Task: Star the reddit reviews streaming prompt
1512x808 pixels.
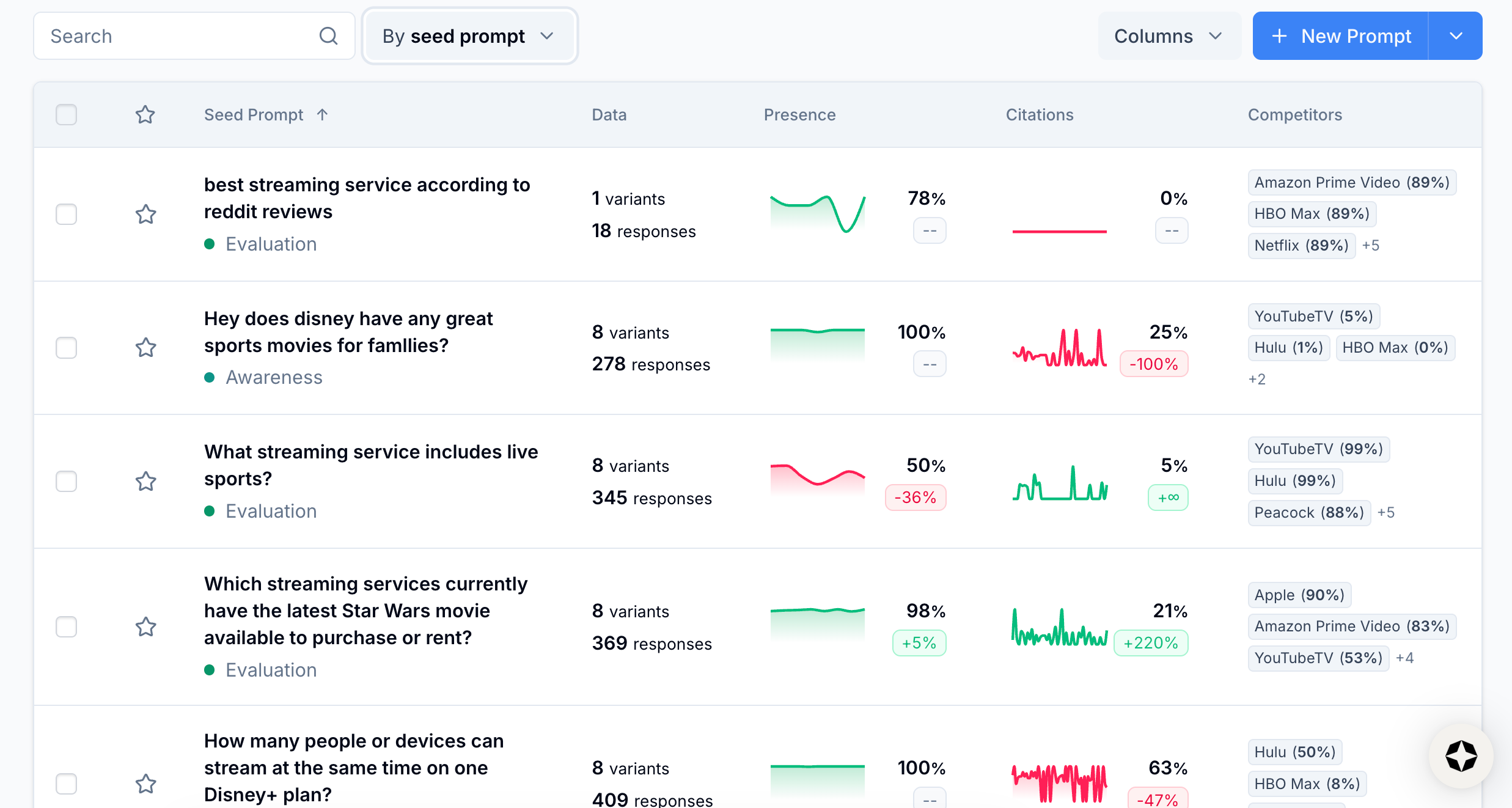Action: (x=145, y=215)
